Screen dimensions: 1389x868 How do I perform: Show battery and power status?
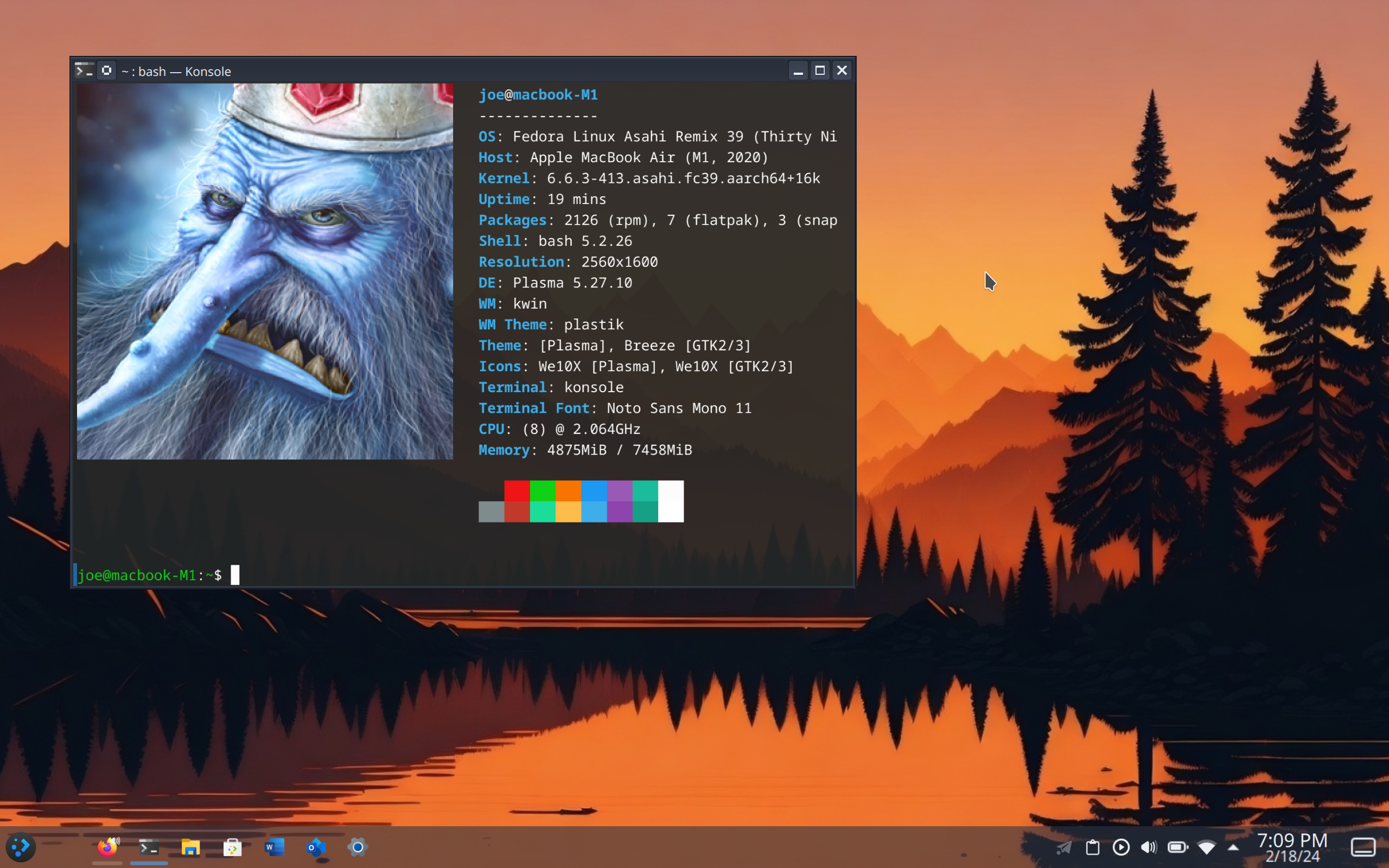(1177, 847)
